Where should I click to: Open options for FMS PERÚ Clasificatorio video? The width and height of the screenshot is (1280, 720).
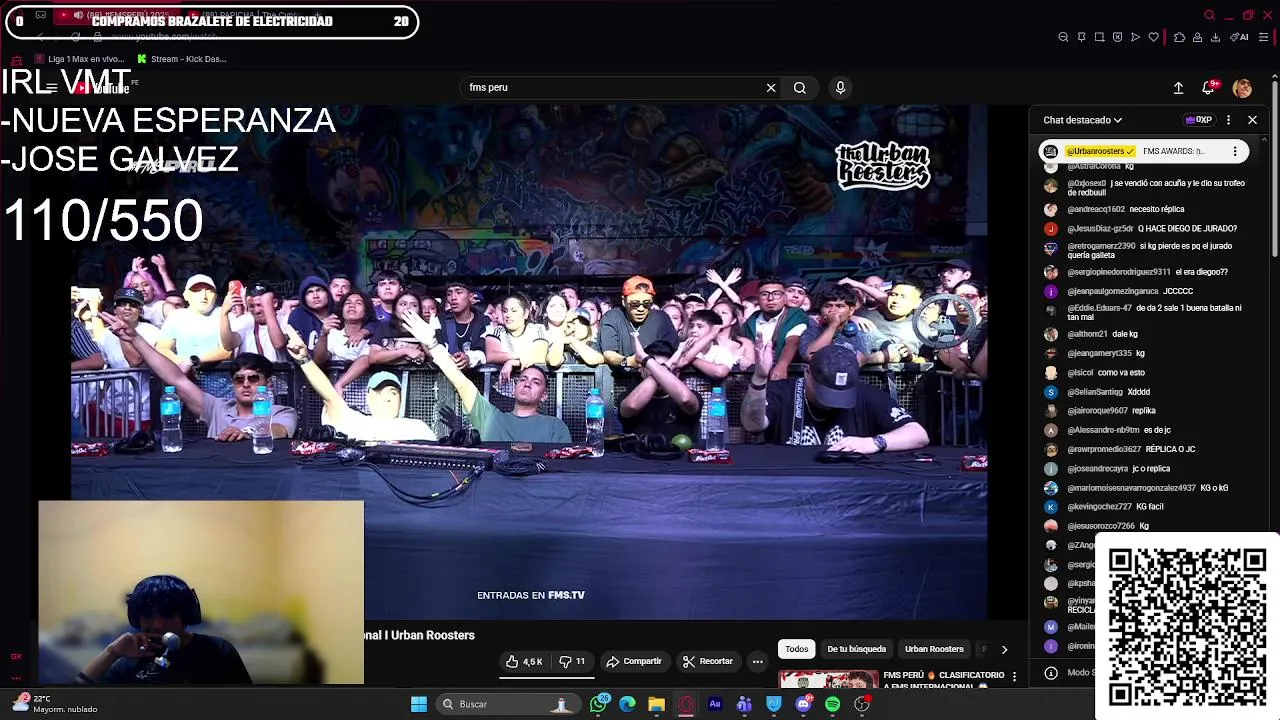point(1014,677)
